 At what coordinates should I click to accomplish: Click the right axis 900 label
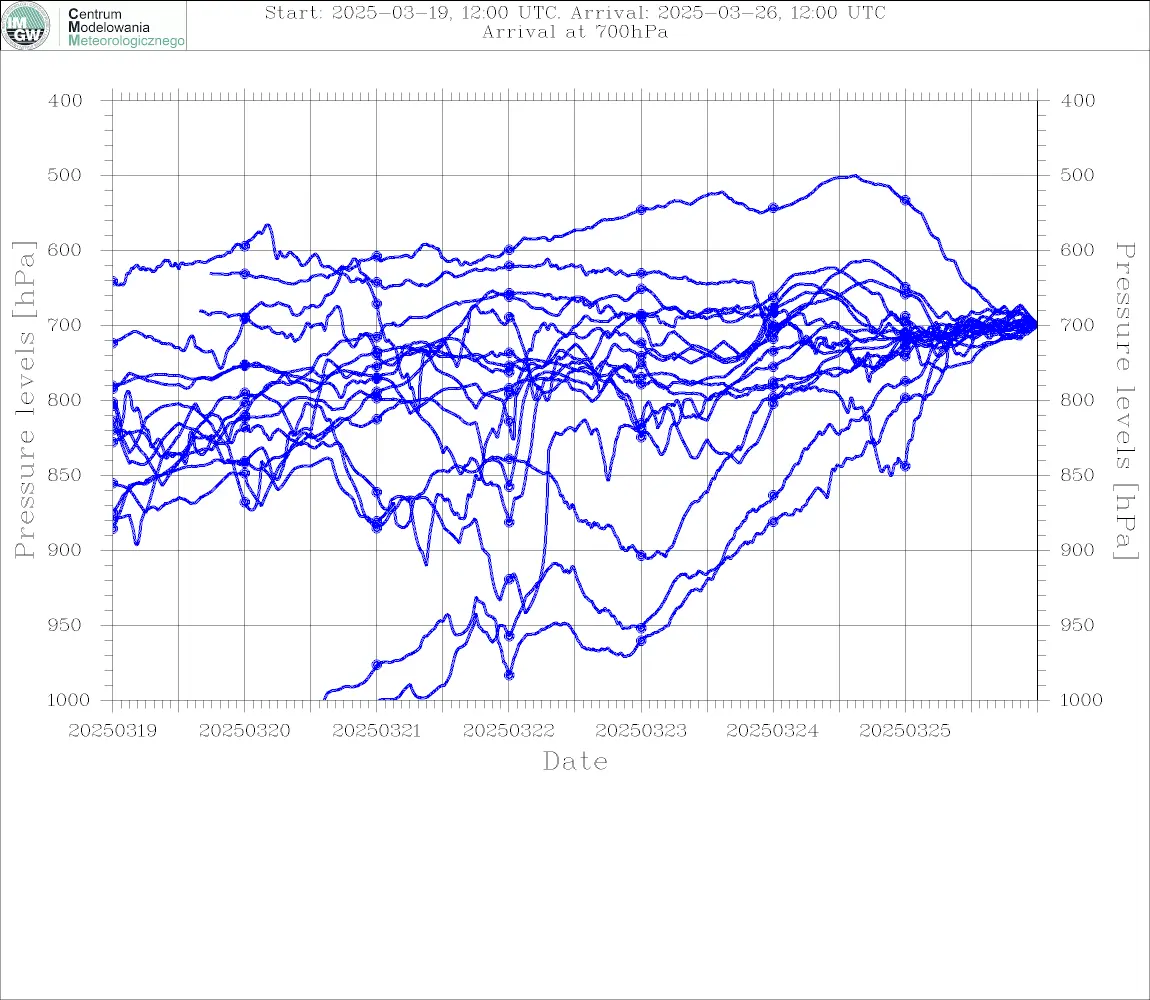[1077, 550]
